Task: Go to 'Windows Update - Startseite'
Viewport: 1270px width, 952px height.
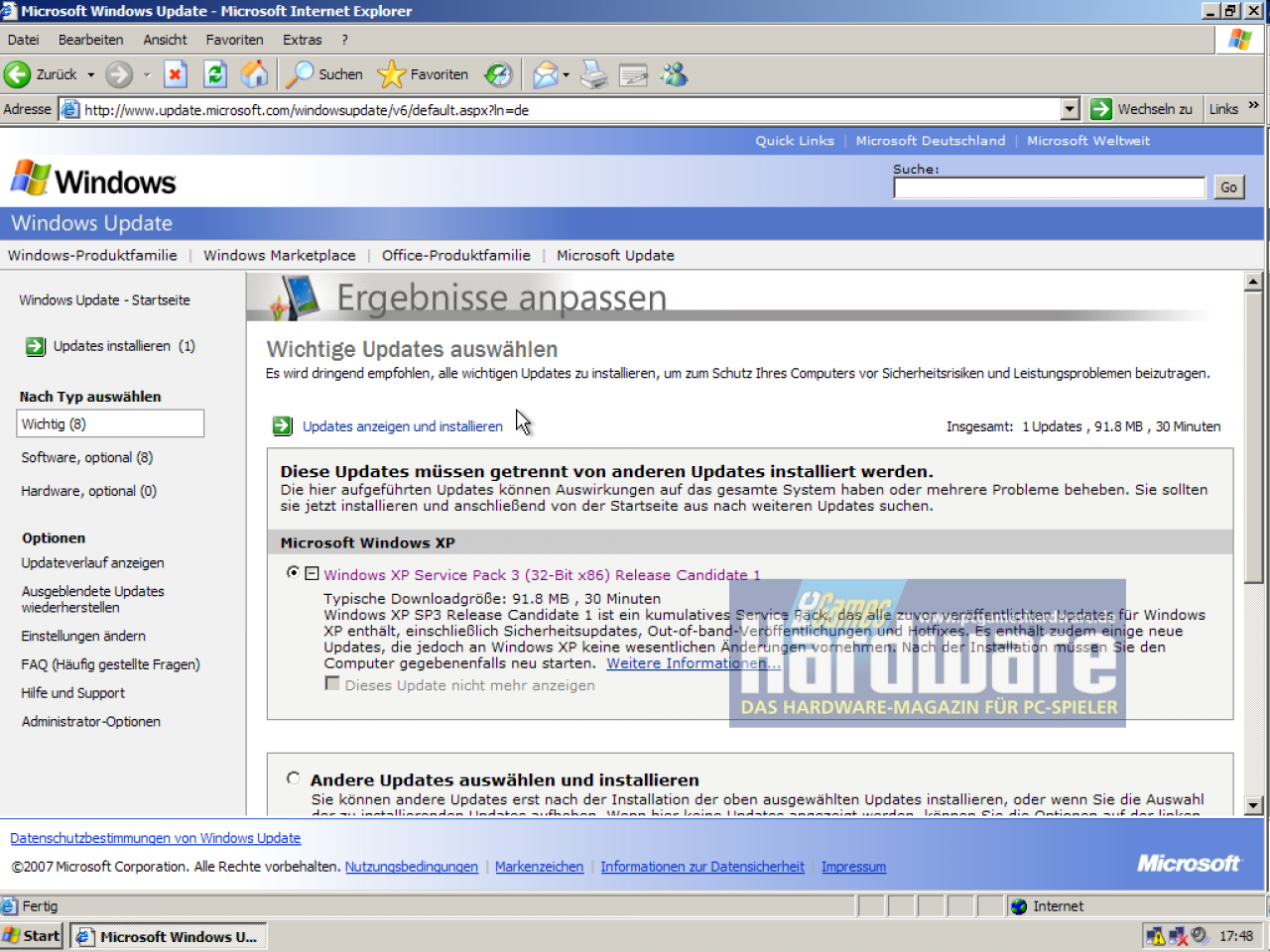Action: (x=104, y=299)
